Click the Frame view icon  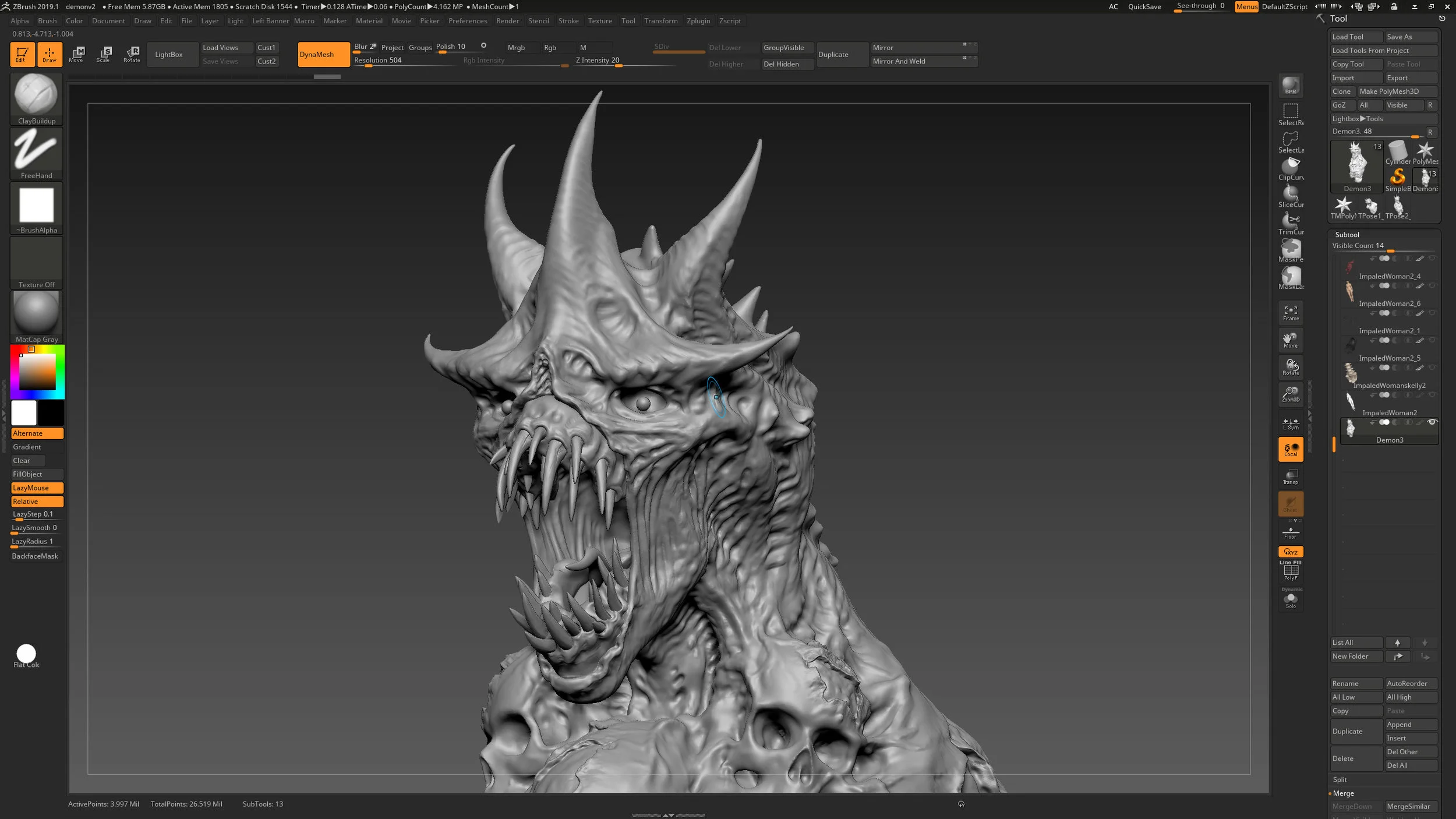tap(1291, 313)
